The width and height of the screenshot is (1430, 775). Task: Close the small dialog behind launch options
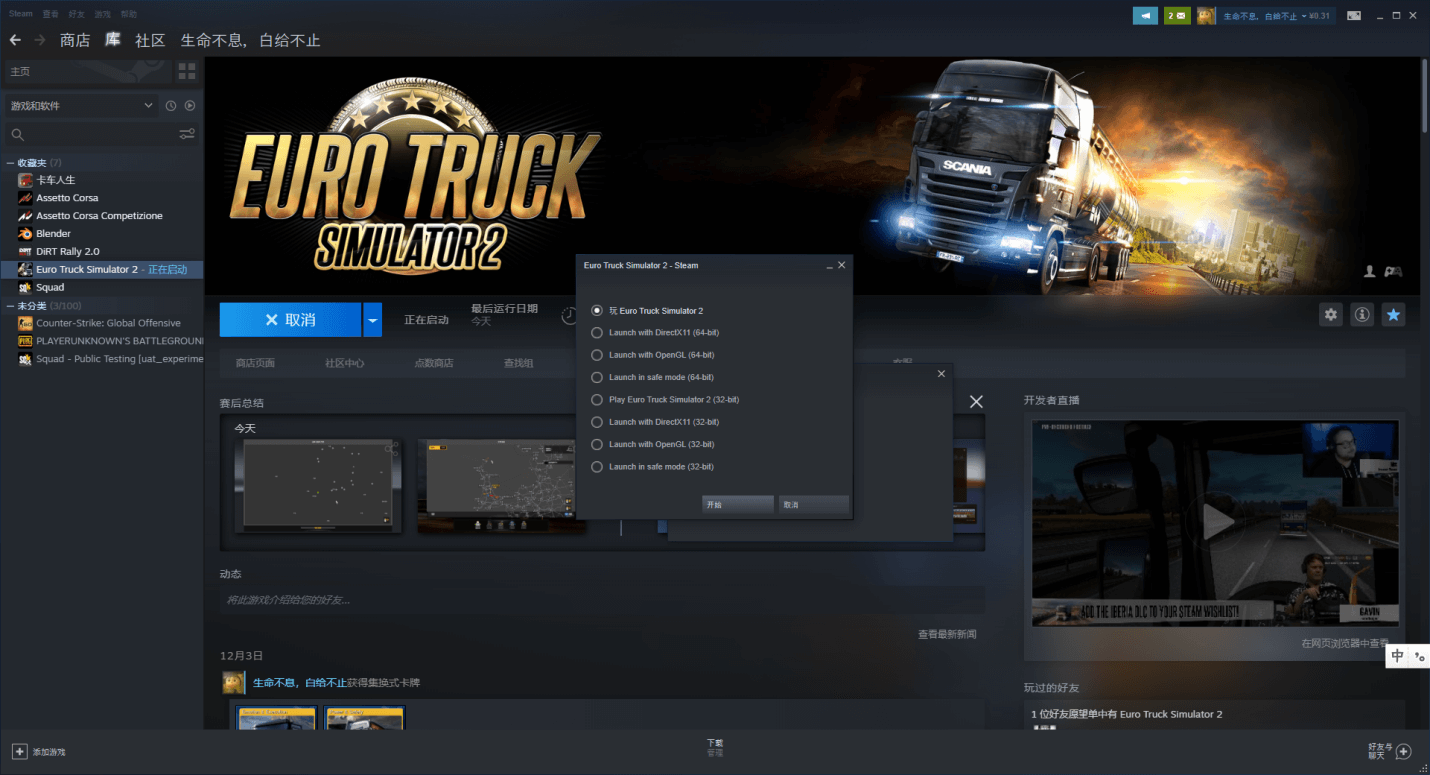tap(941, 374)
